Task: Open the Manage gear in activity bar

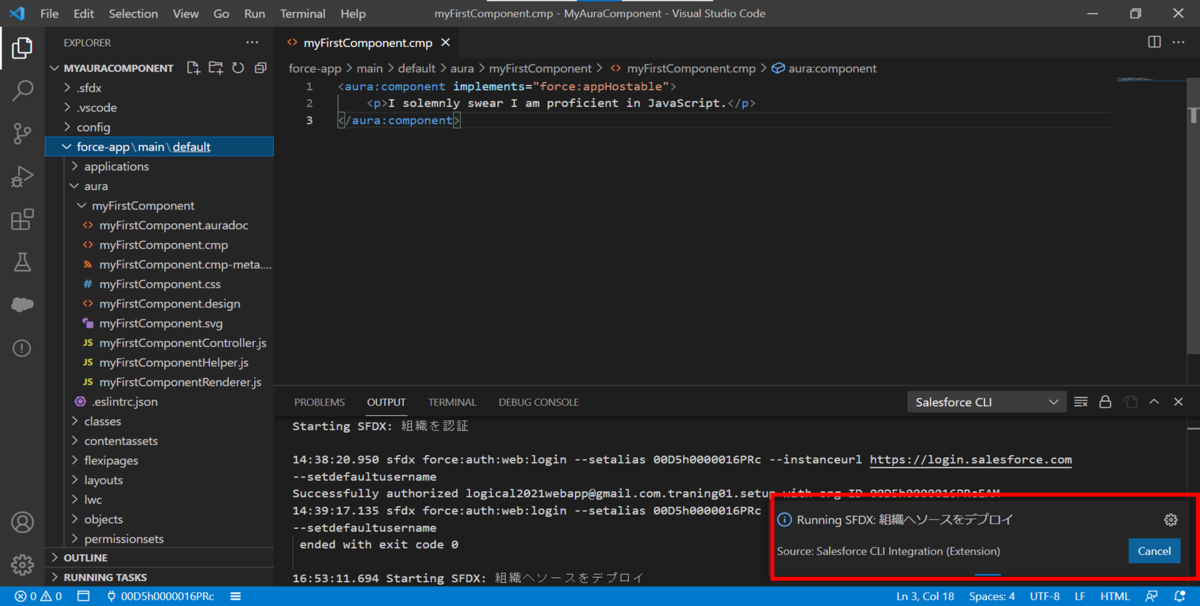Action: click(x=22, y=566)
